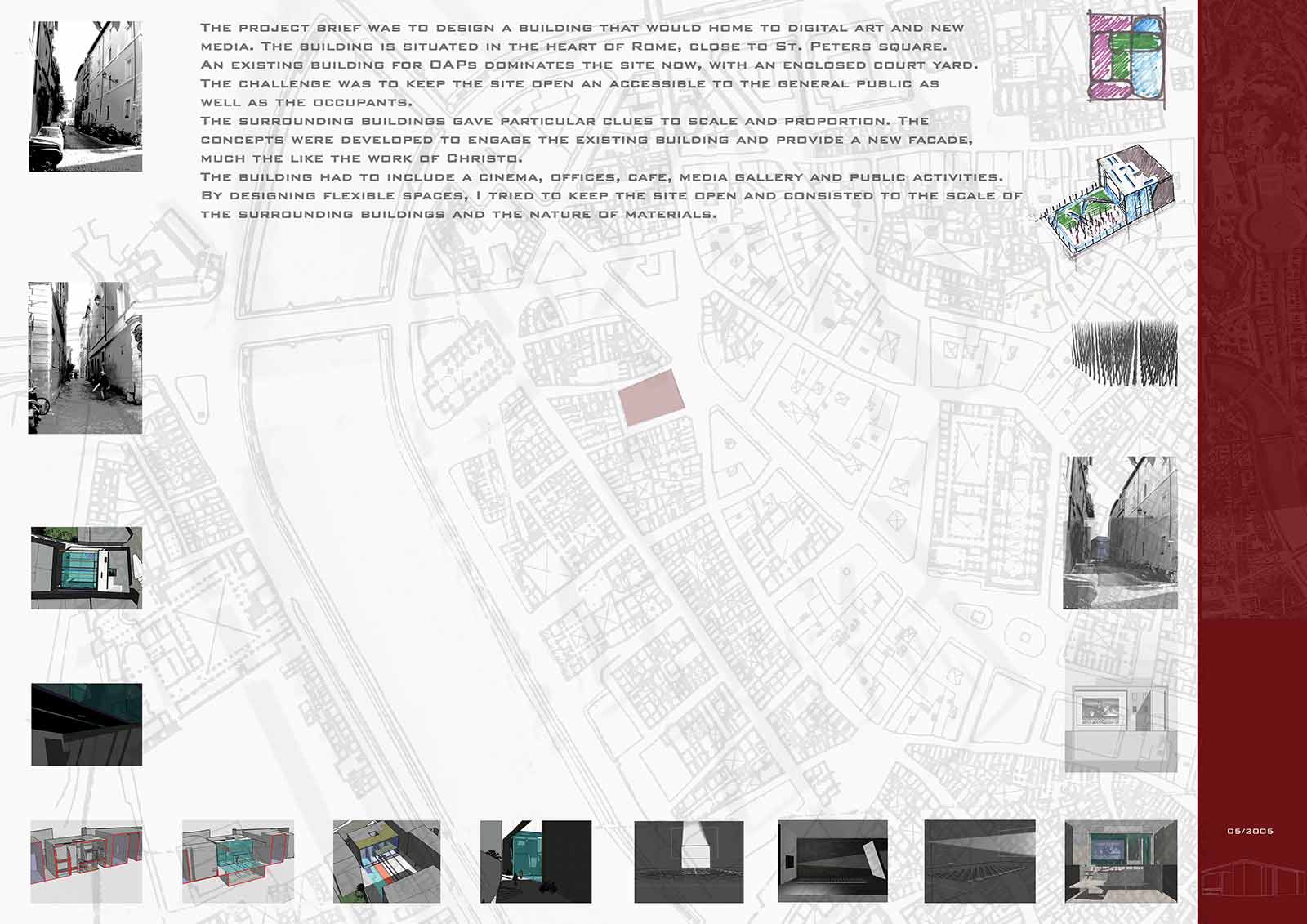
Task: Select the narrow alley photo on the left
Action: point(85,358)
